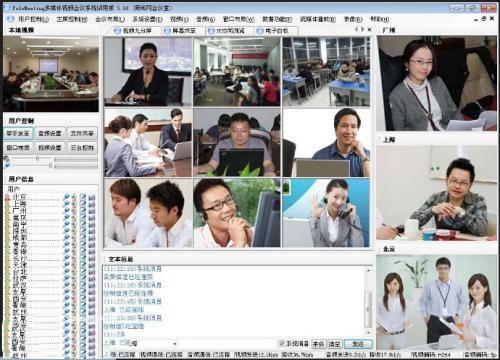
Task: Open the 窗口布局 menu in menu bar
Action: (238, 19)
